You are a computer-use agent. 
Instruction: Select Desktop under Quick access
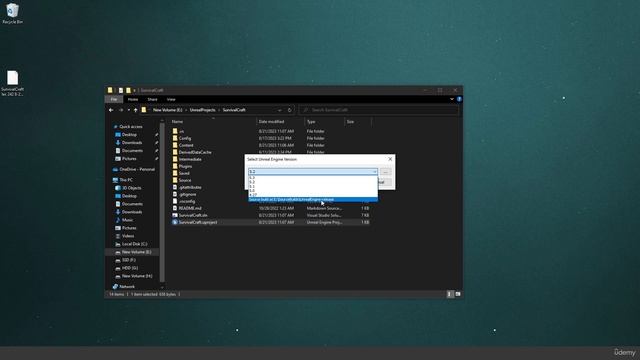point(129,135)
